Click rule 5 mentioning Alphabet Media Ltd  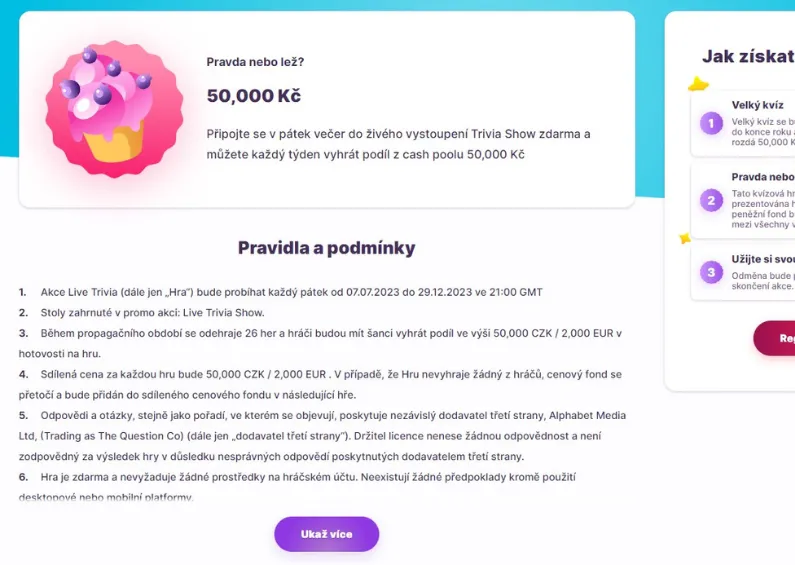[x=322, y=436]
